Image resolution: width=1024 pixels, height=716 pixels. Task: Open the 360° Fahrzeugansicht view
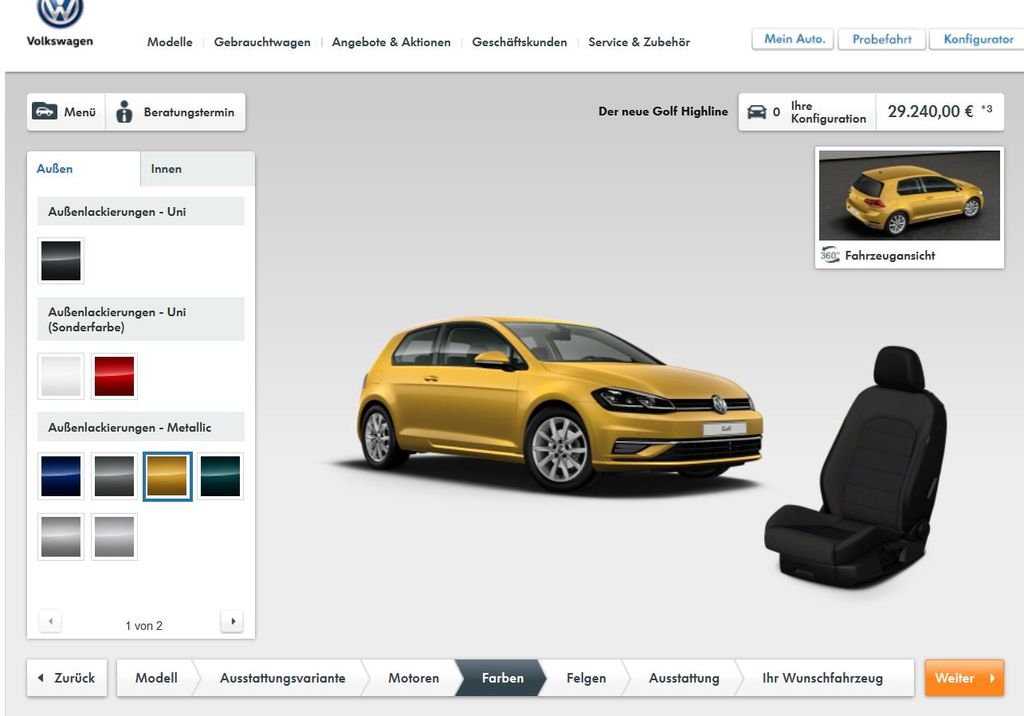tap(876, 255)
